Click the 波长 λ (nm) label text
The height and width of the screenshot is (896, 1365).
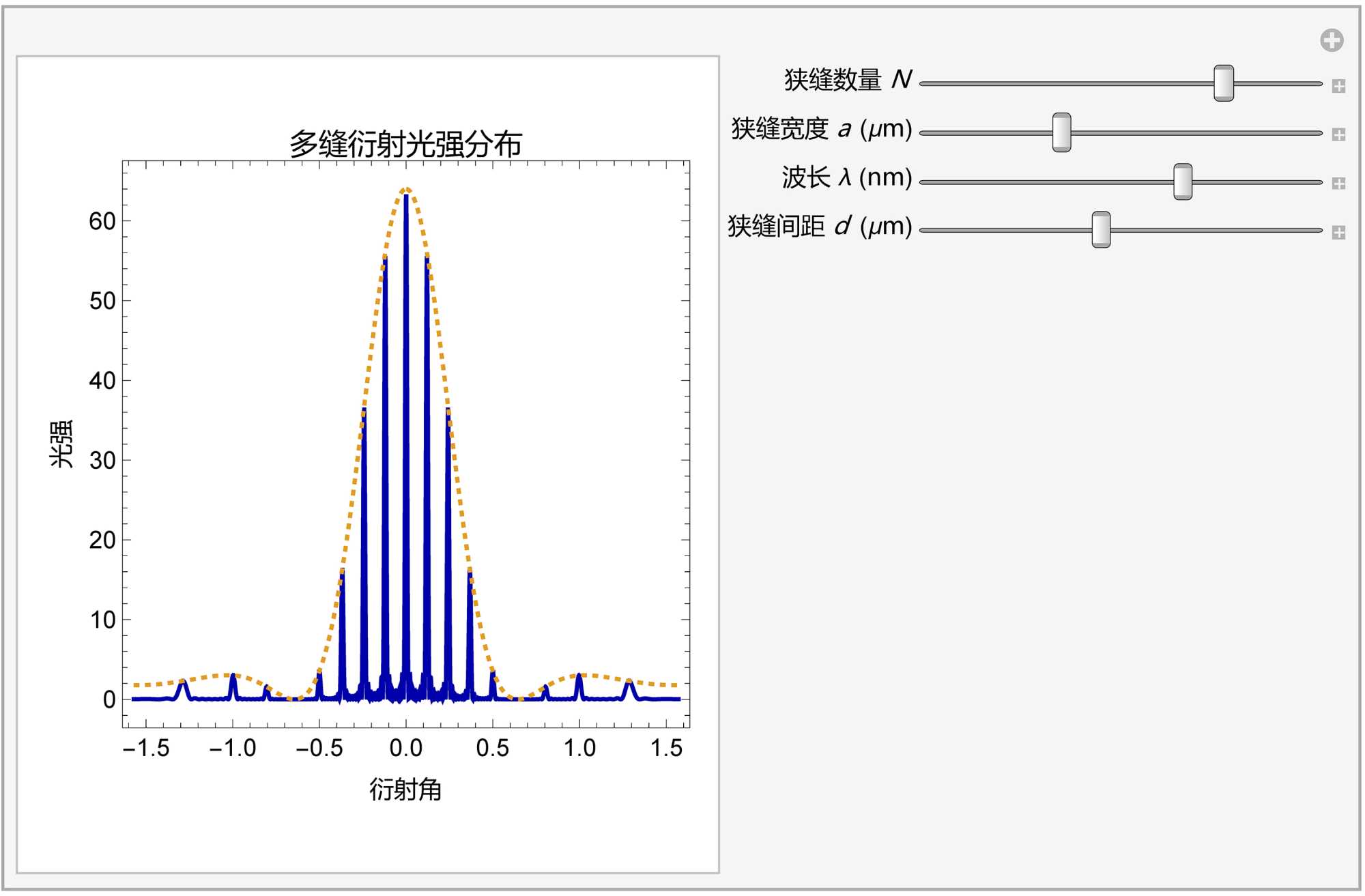846,177
